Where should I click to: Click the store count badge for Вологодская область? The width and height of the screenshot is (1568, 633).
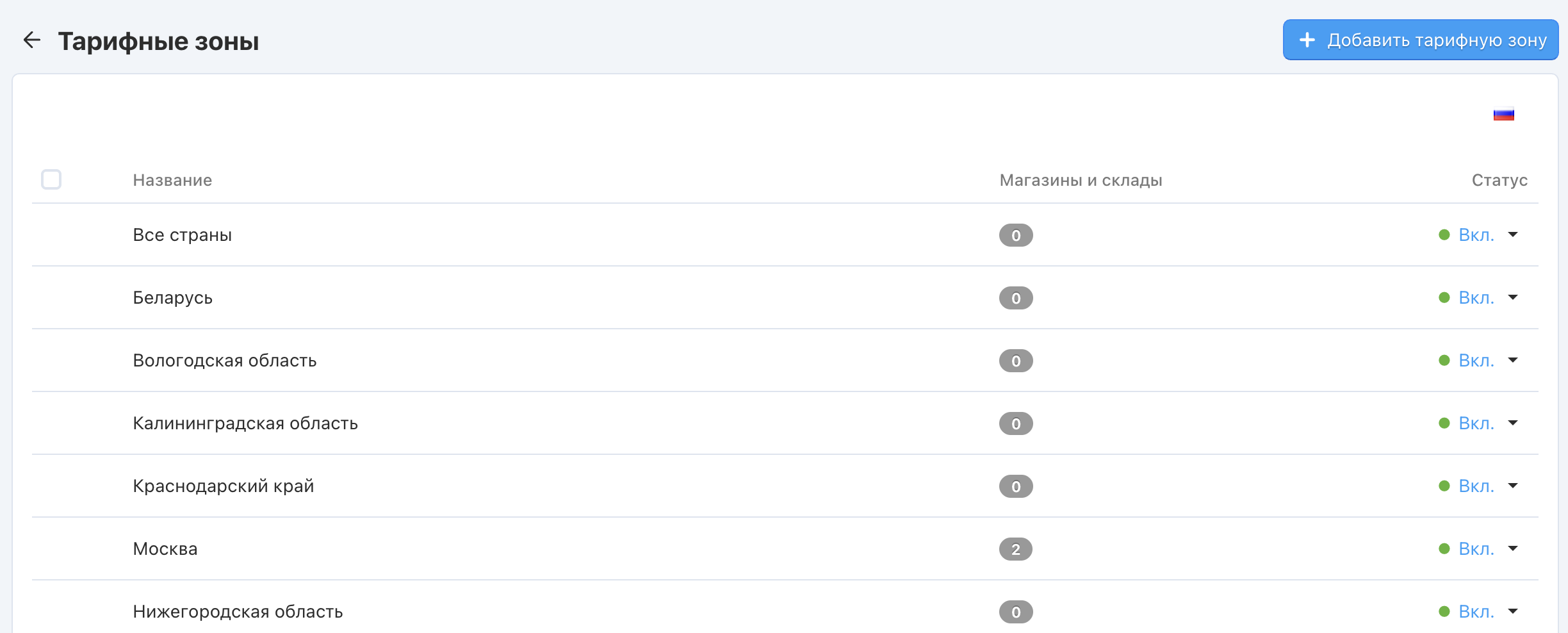point(1015,361)
